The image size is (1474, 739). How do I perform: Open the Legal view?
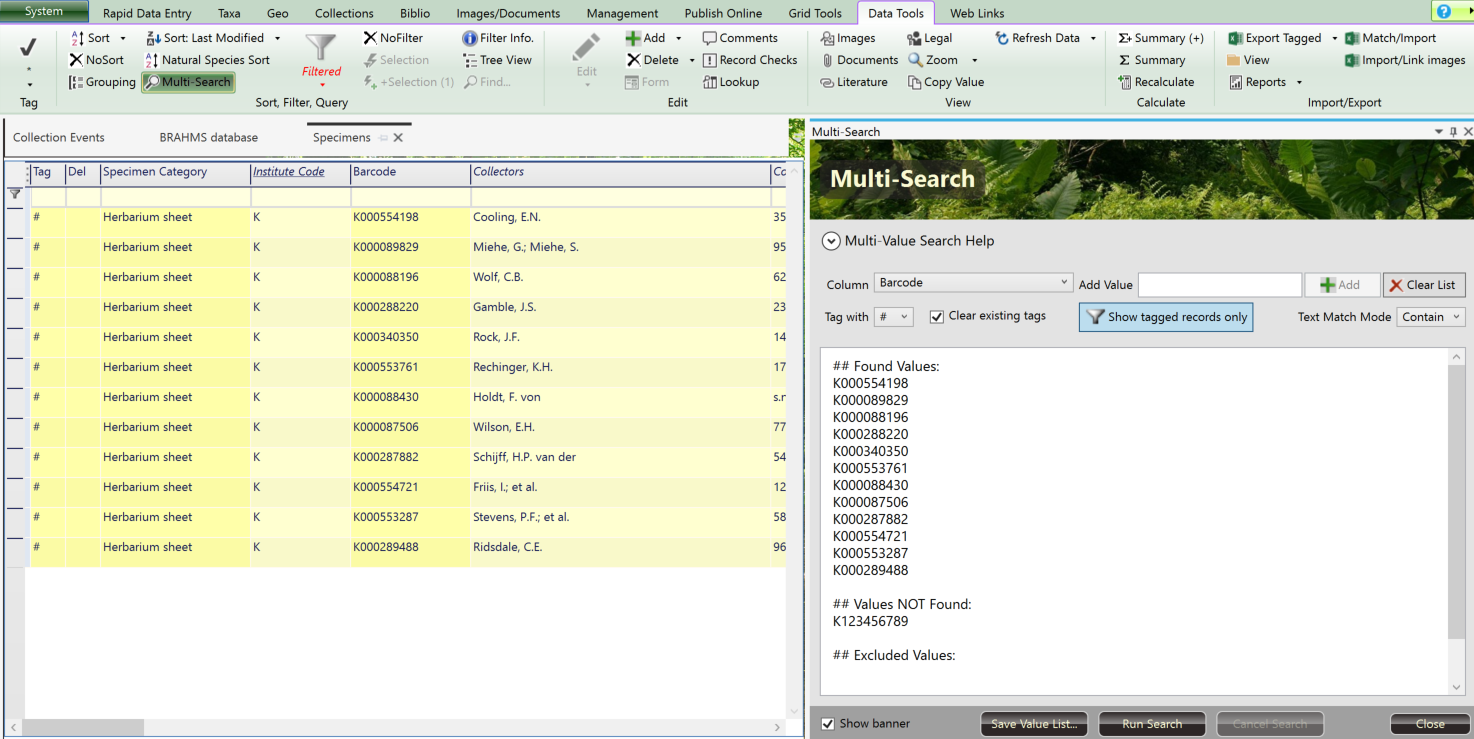pos(930,38)
